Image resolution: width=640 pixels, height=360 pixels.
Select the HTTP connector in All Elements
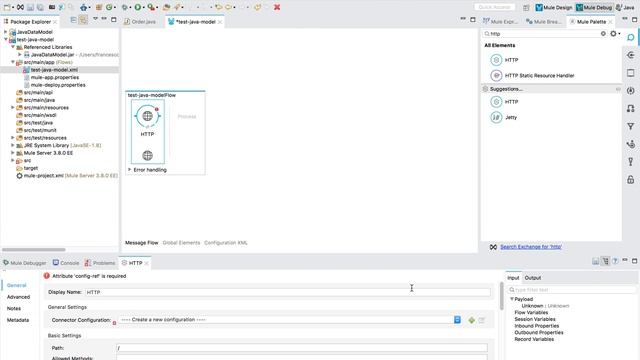click(x=504, y=60)
